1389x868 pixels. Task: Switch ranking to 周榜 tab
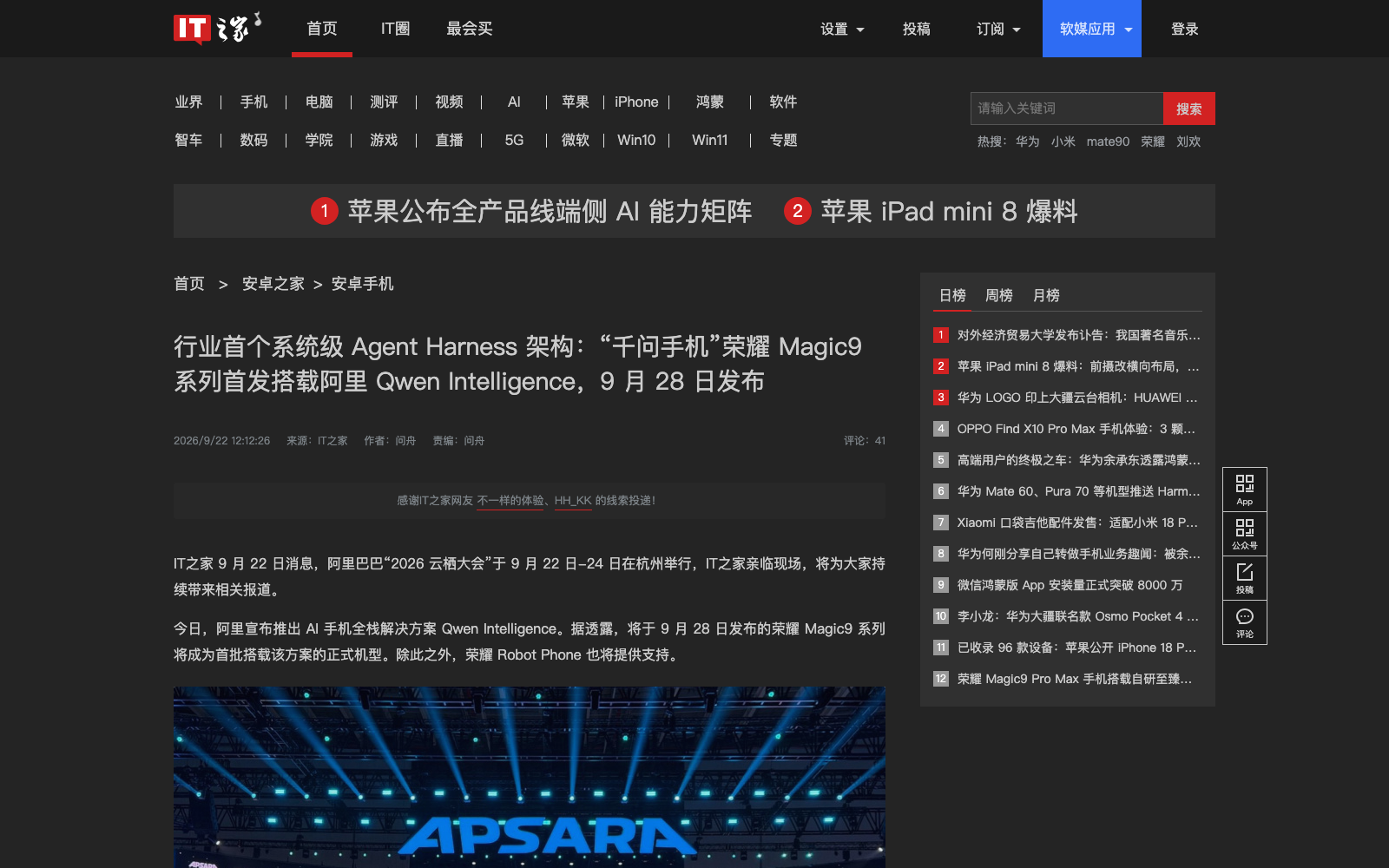coord(999,295)
